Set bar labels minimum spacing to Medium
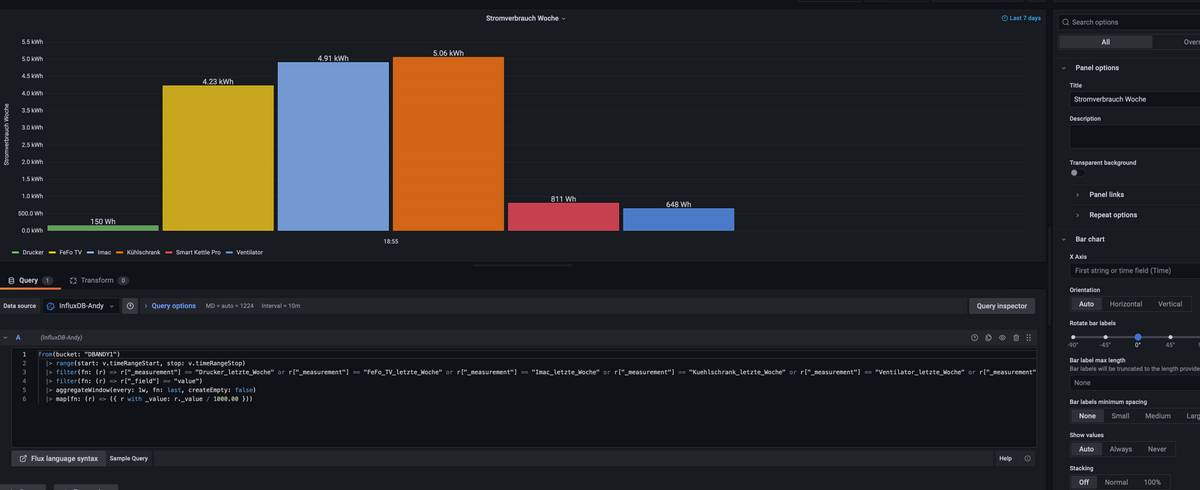1200x490 pixels. pos(1158,416)
